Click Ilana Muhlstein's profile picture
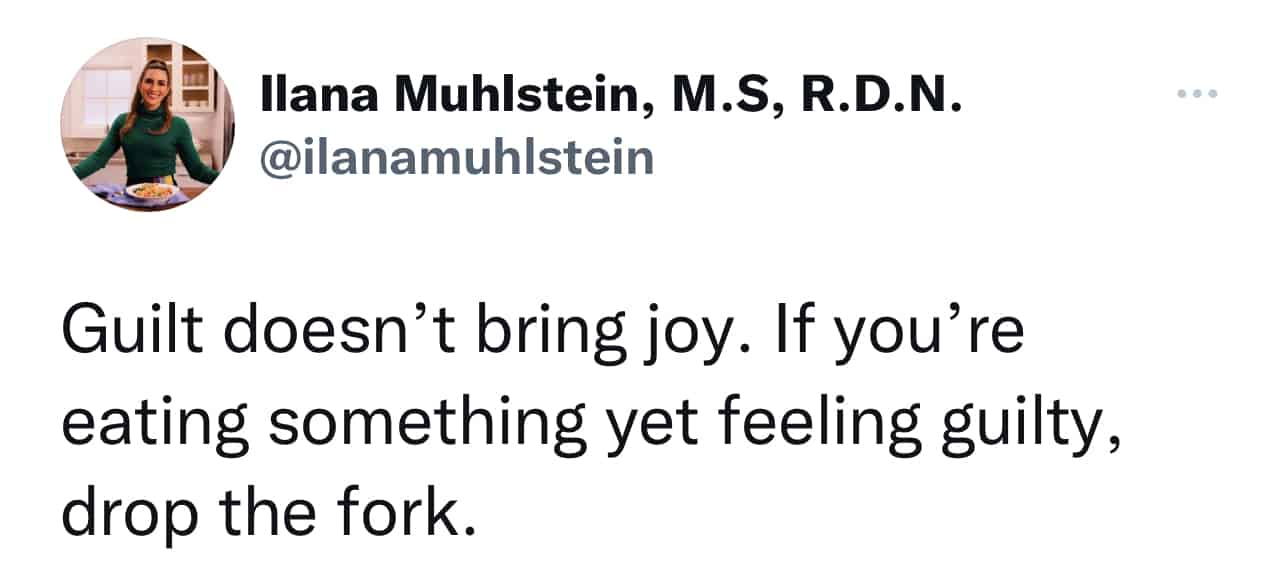This screenshot has height=584, width=1284. 147,124
